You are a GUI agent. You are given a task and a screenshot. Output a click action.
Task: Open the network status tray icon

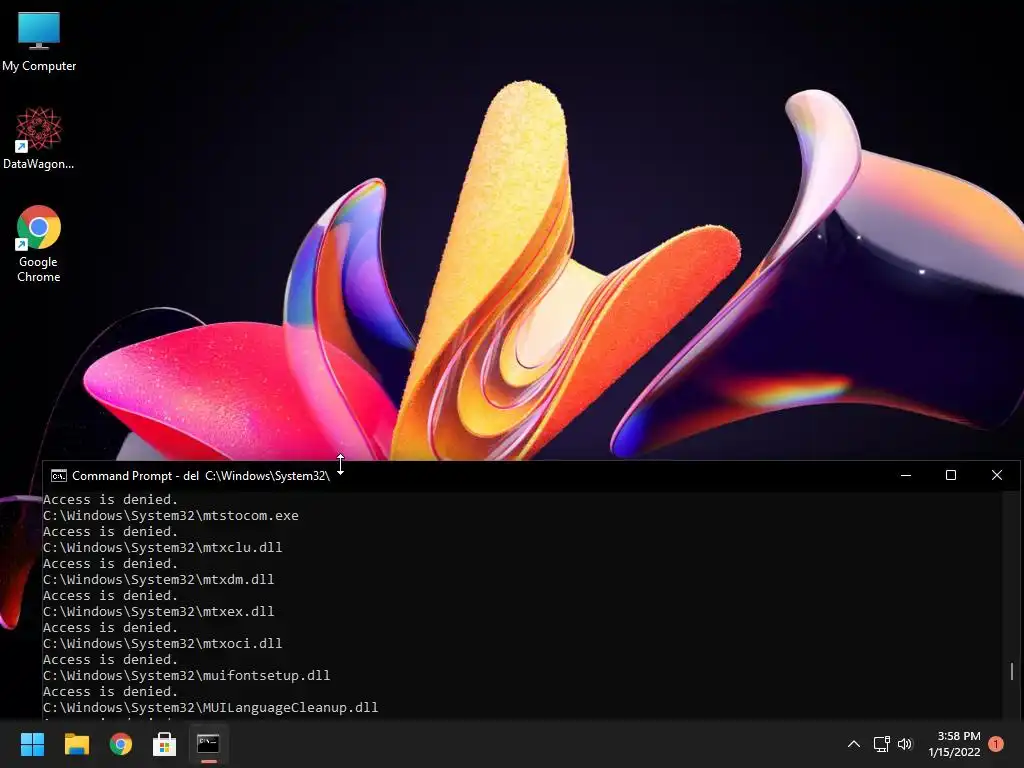[x=882, y=744]
